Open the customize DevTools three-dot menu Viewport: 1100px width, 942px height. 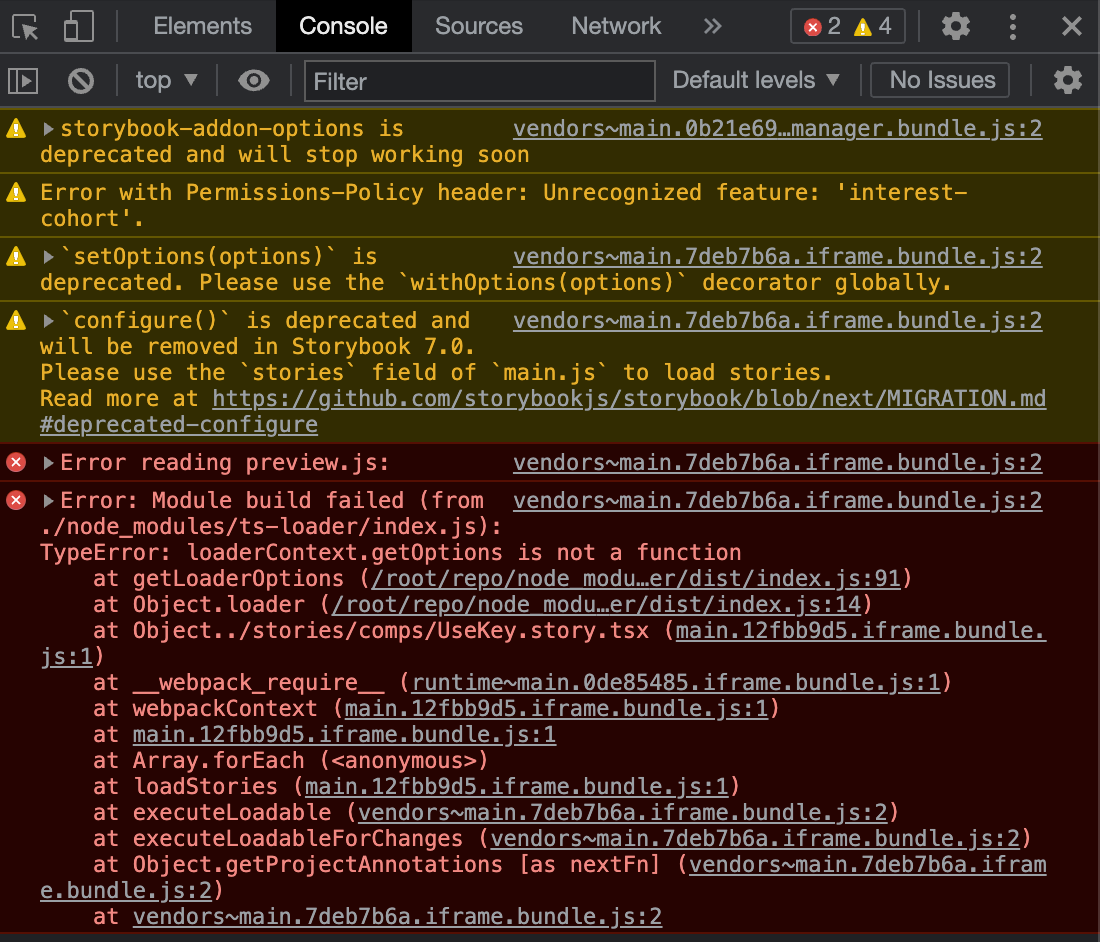(1013, 26)
